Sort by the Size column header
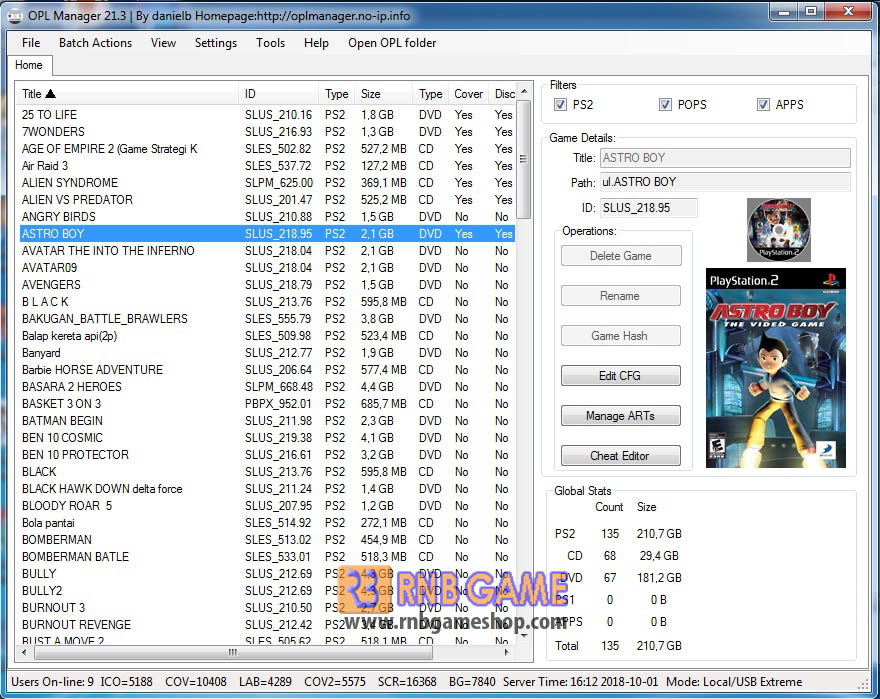The height and width of the screenshot is (699, 880). click(384, 94)
